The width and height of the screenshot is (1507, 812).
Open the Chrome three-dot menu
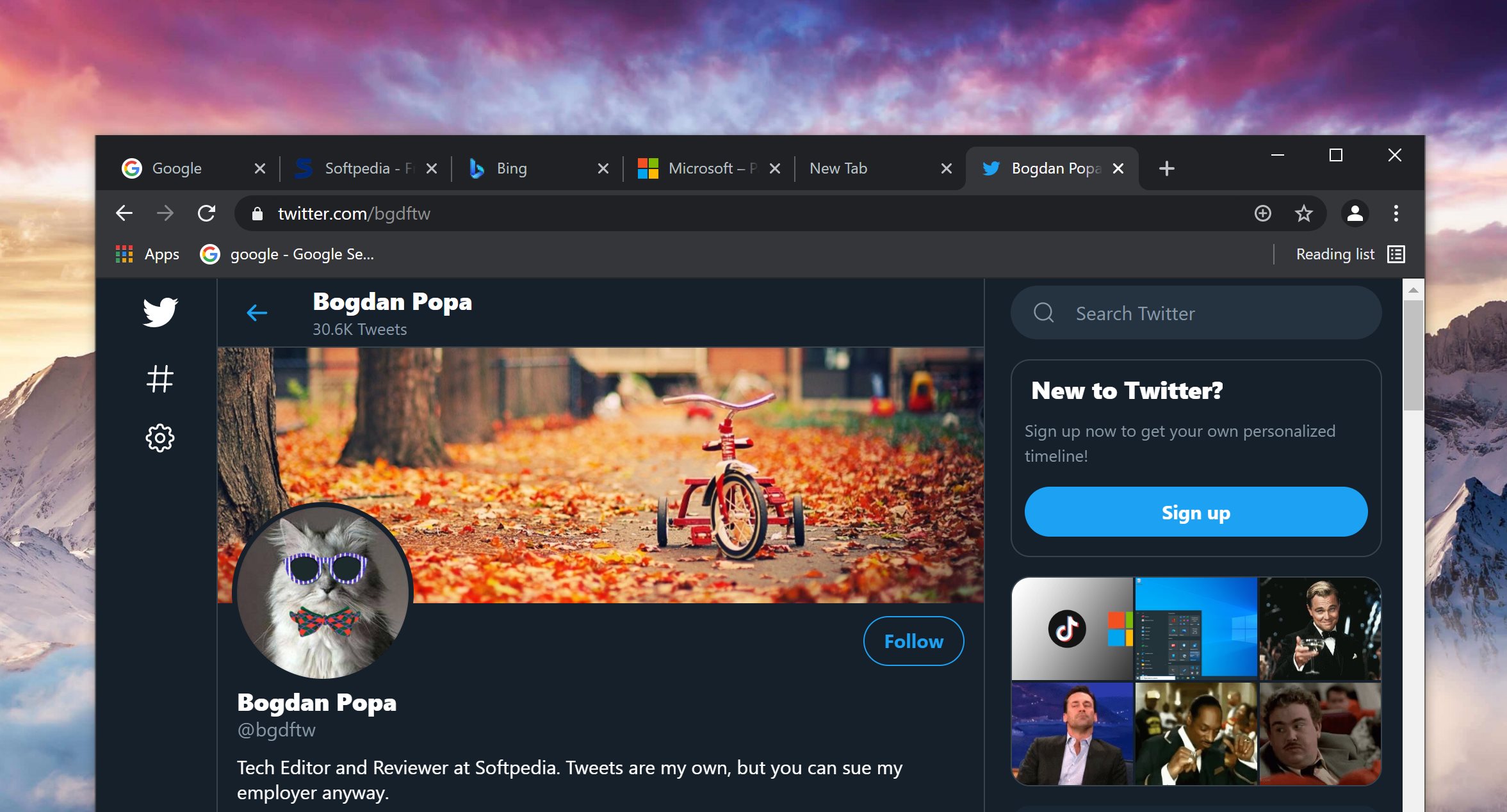1395,213
